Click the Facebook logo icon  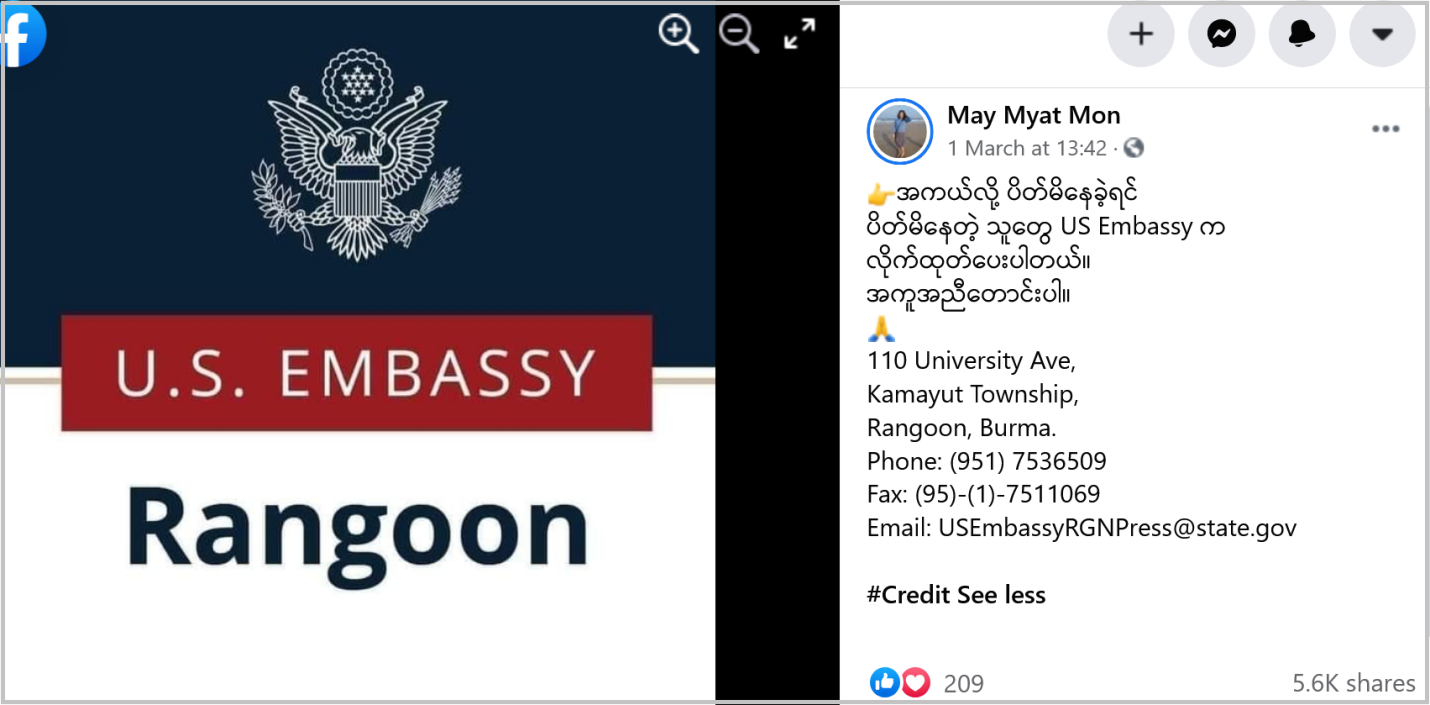(22, 36)
